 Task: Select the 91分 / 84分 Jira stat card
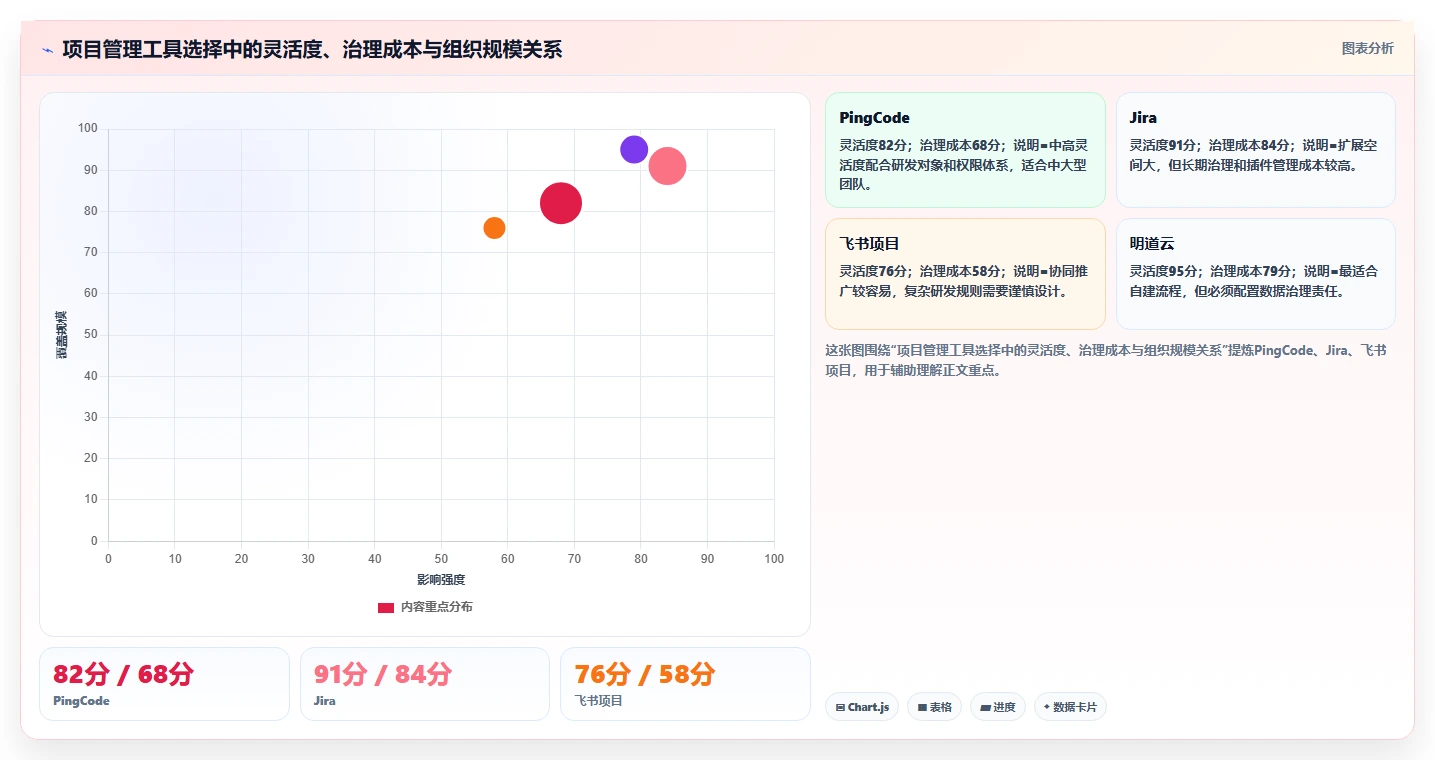(x=425, y=684)
